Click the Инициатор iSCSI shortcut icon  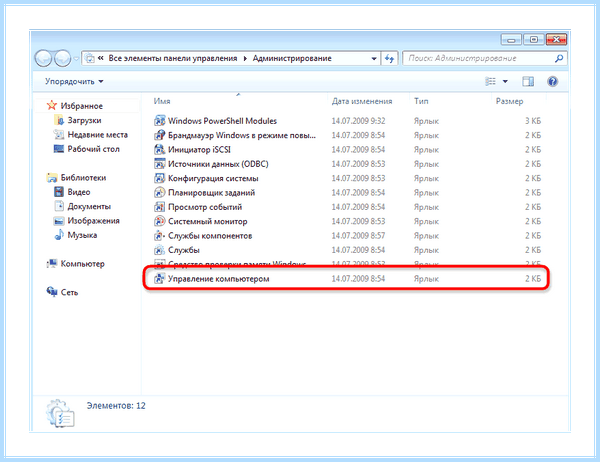[x=159, y=149]
